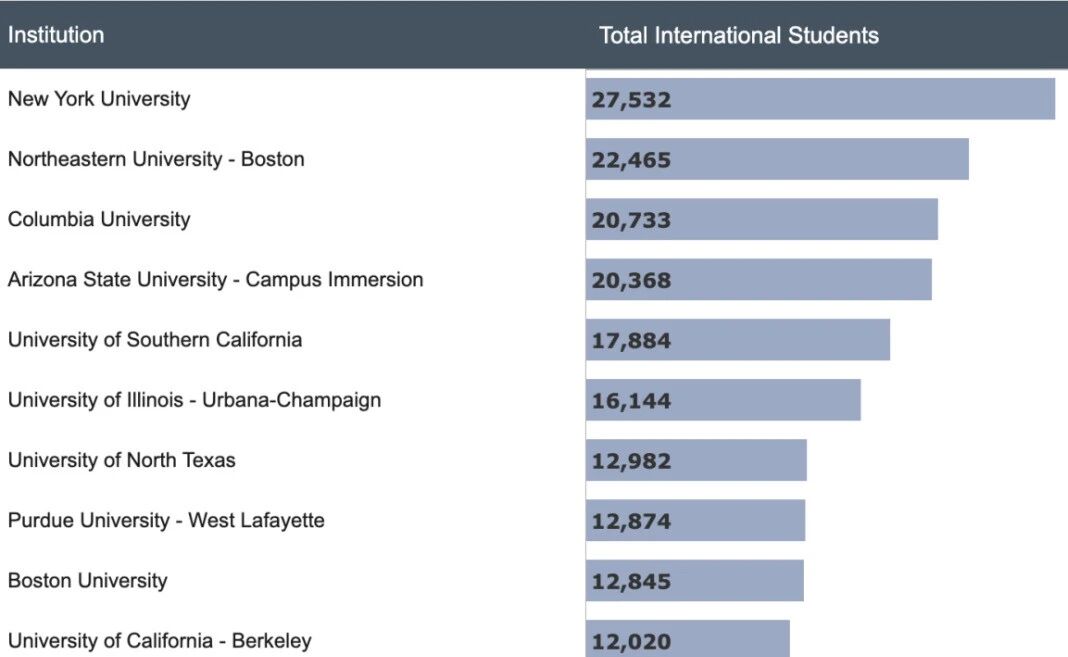This screenshot has width=1068, height=657.
Task: Click the 12,020 Berkeley bar
Action: coord(688,640)
